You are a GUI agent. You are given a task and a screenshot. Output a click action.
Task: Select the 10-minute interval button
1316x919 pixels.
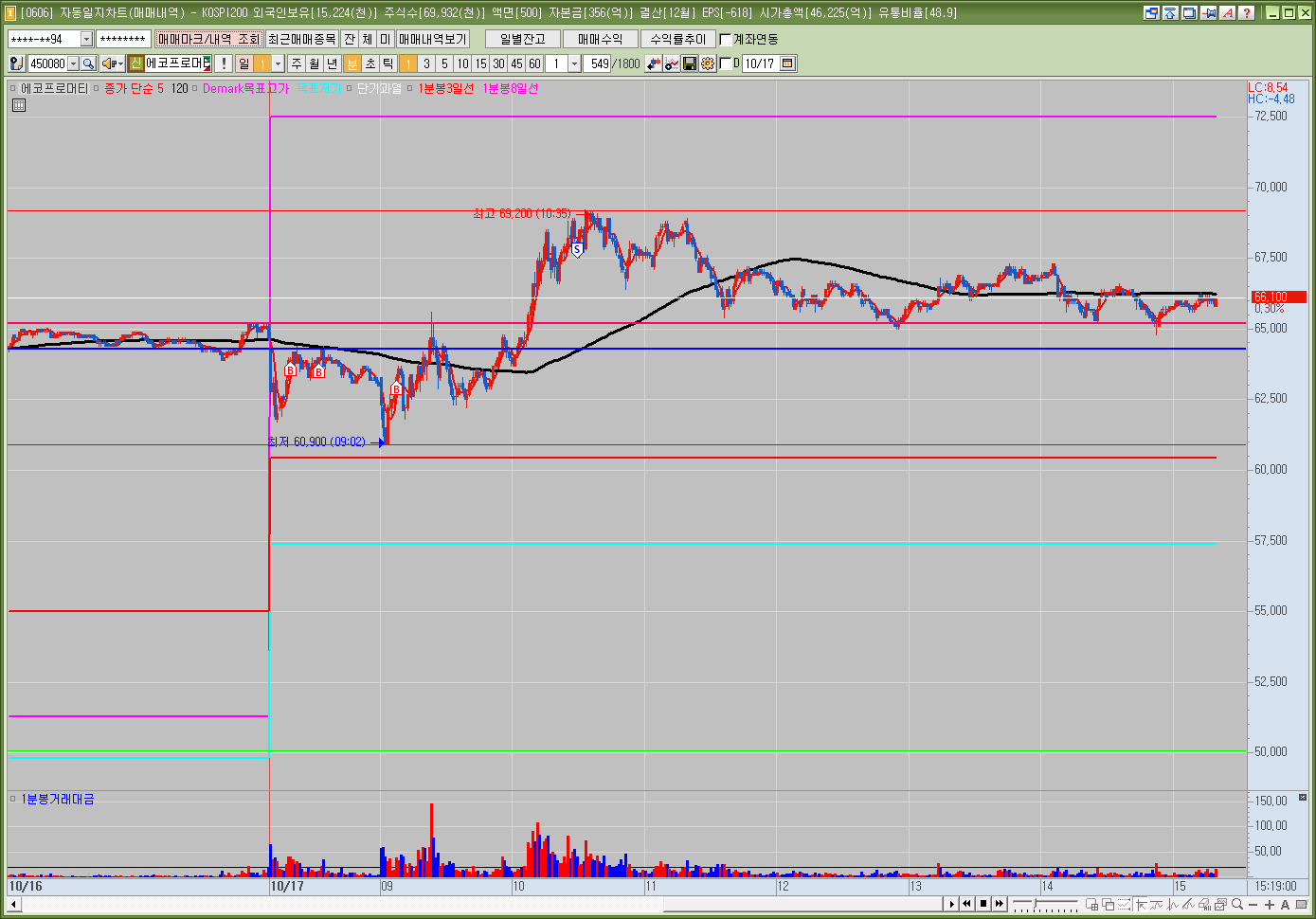pos(461,63)
